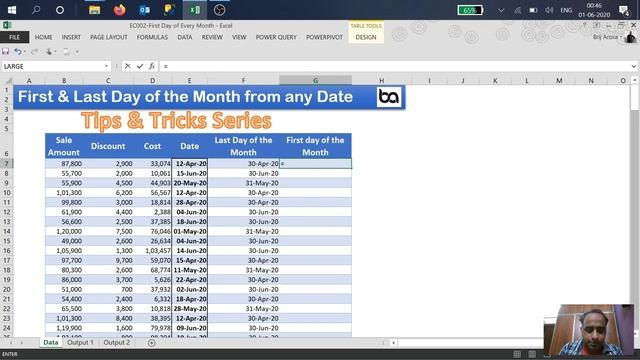Switch to the Output 1 sheet tab
Screen dimensions: 640x360
[x=80, y=342]
